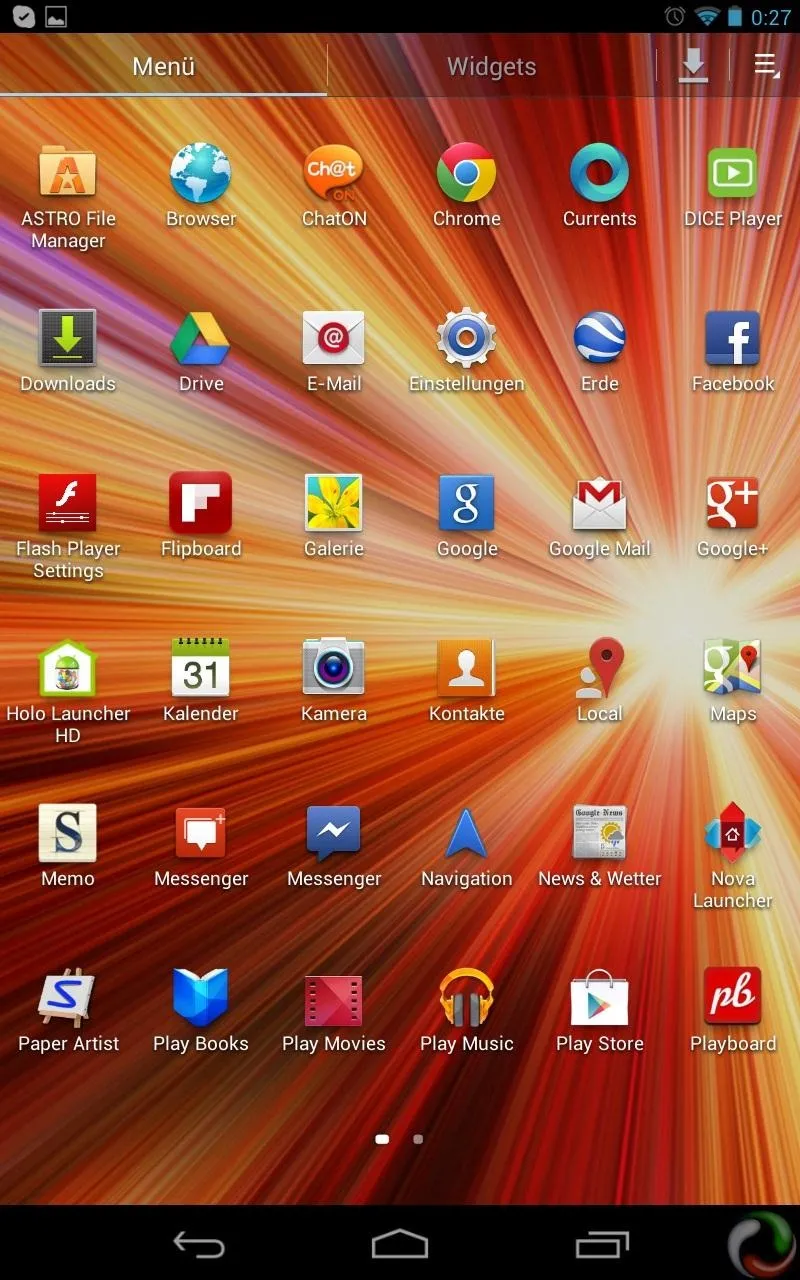This screenshot has height=1280, width=800.
Task: Open Play Books
Action: [x=201, y=1010]
